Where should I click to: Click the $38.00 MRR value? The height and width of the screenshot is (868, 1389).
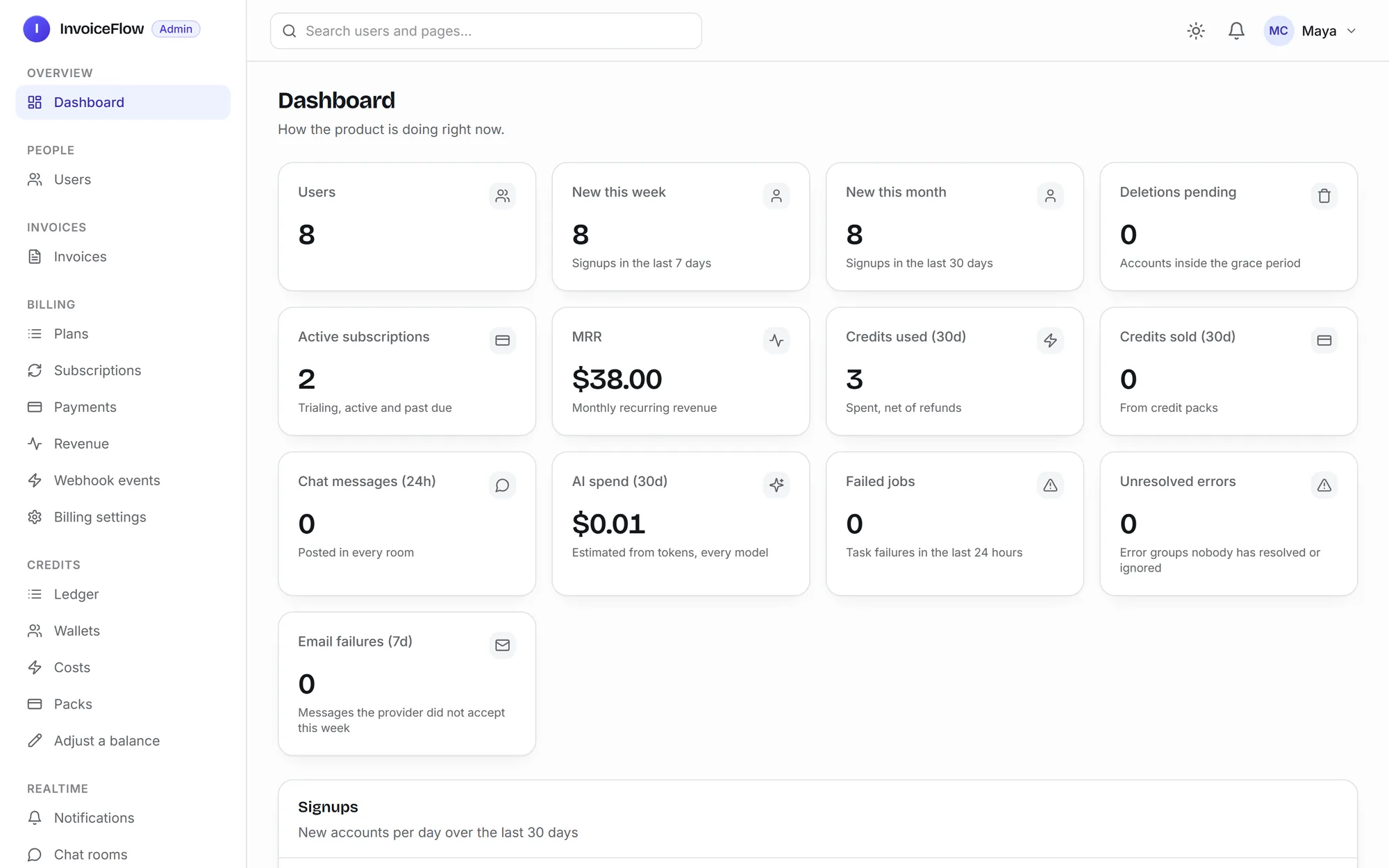(617, 379)
